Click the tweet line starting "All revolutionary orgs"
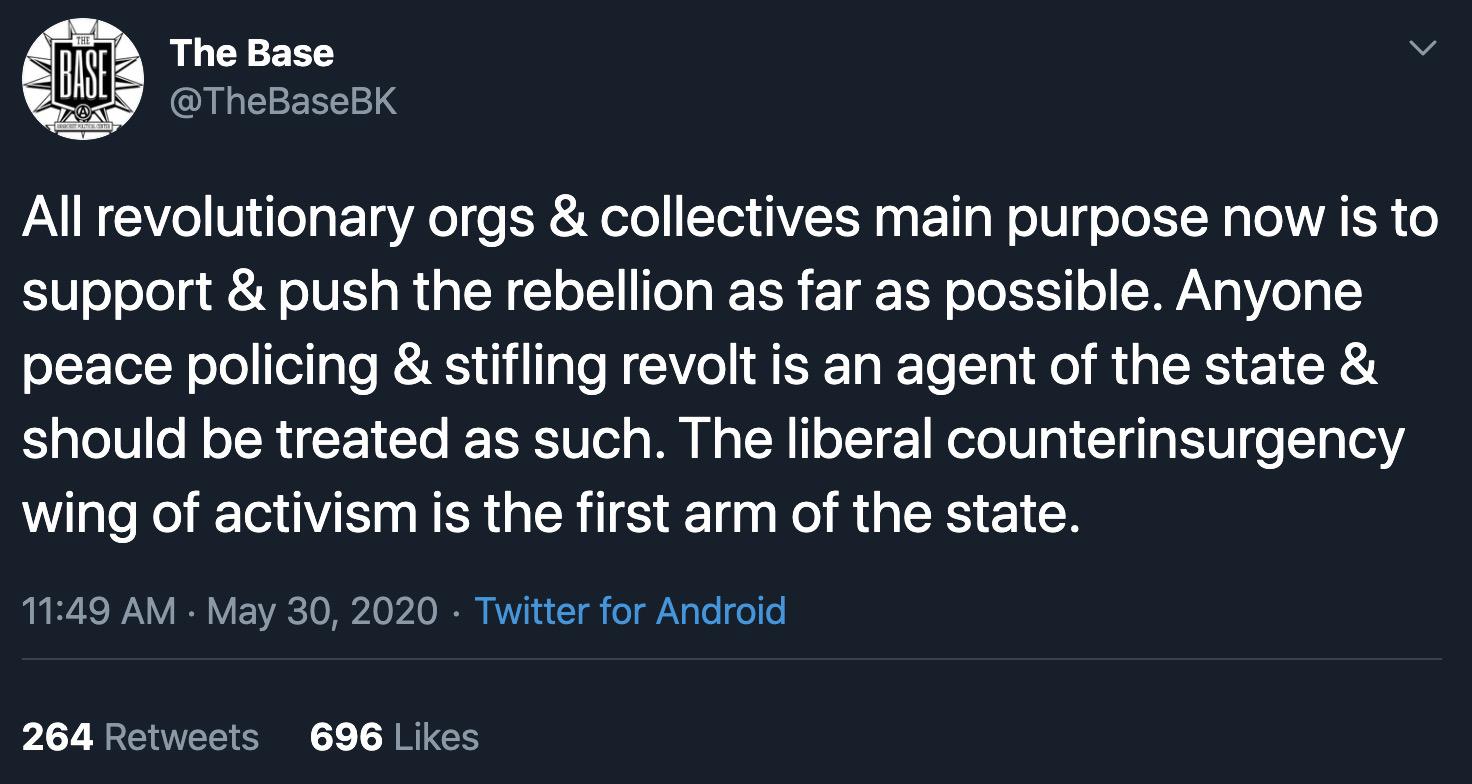Image resolution: width=1472 pixels, height=784 pixels. coord(730,218)
